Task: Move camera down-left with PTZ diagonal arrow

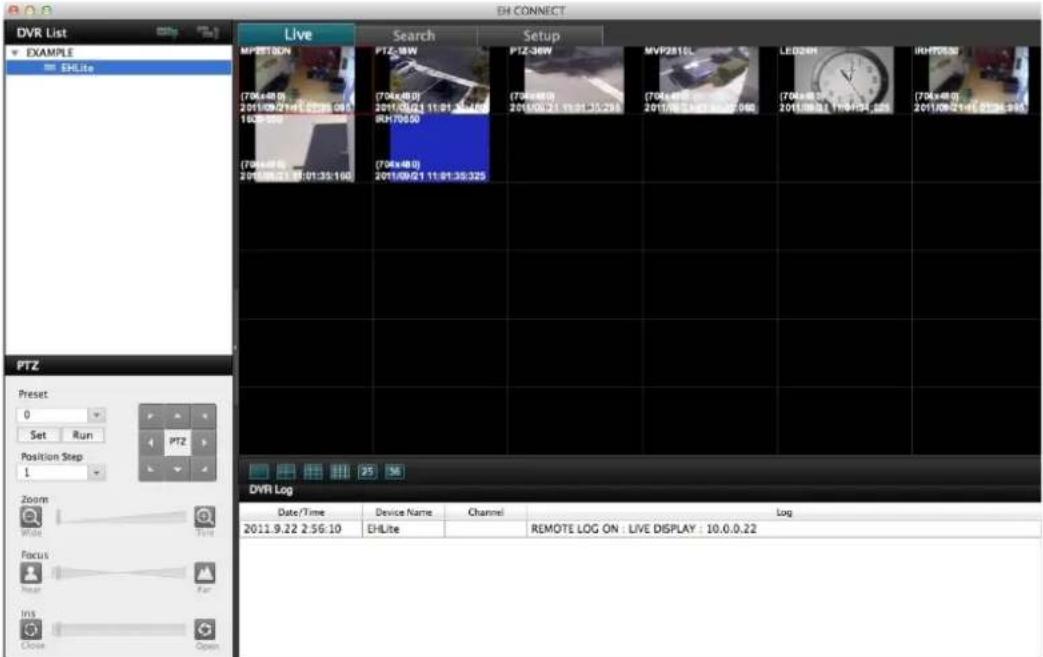Action: coord(151,469)
